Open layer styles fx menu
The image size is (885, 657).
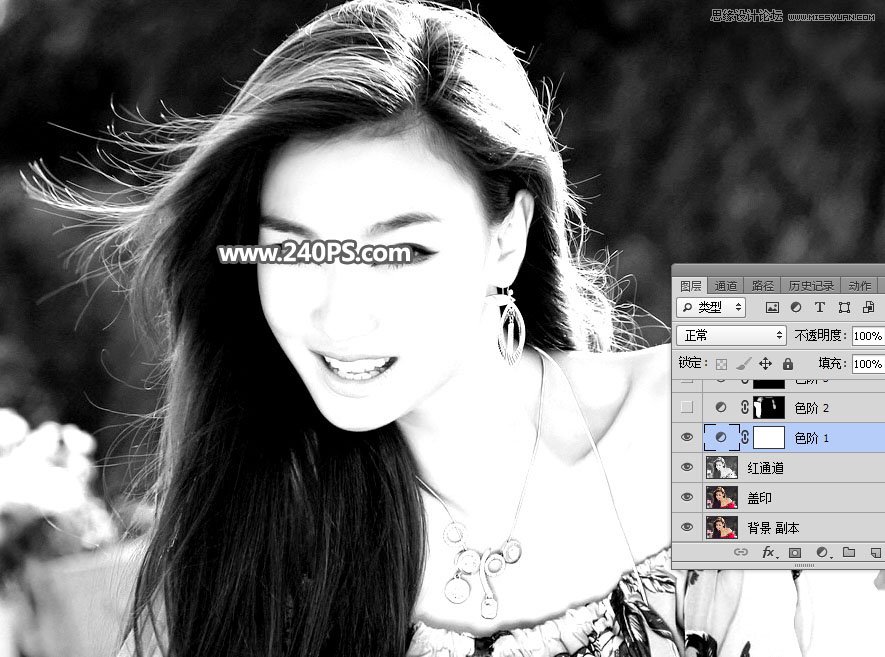click(x=769, y=552)
